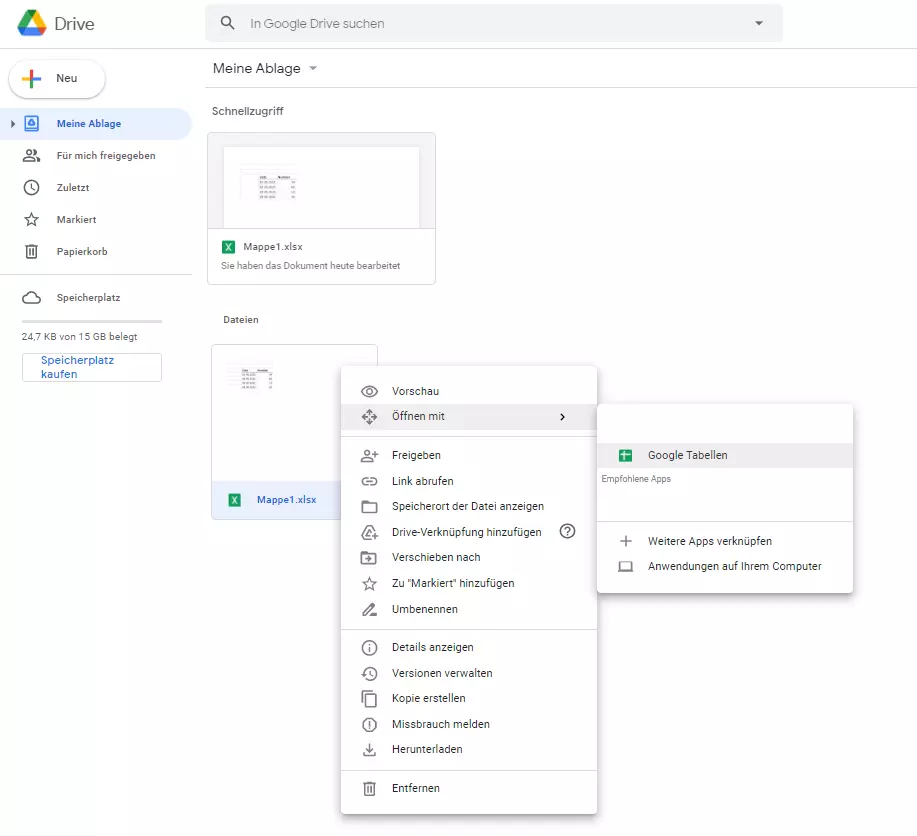The height and width of the screenshot is (836, 917).
Task: Select Öffnen mit in the context menu
Action: tap(468, 417)
